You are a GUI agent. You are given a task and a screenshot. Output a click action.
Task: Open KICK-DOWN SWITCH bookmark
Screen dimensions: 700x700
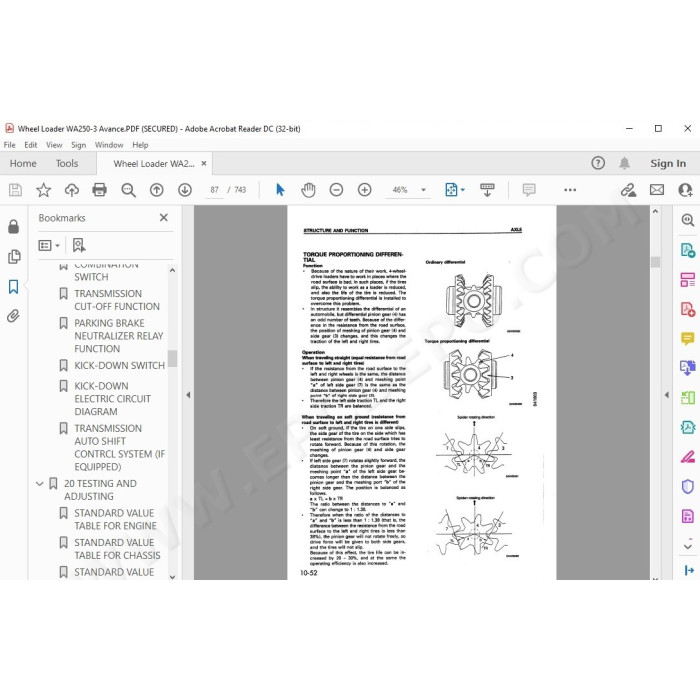(x=119, y=366)
